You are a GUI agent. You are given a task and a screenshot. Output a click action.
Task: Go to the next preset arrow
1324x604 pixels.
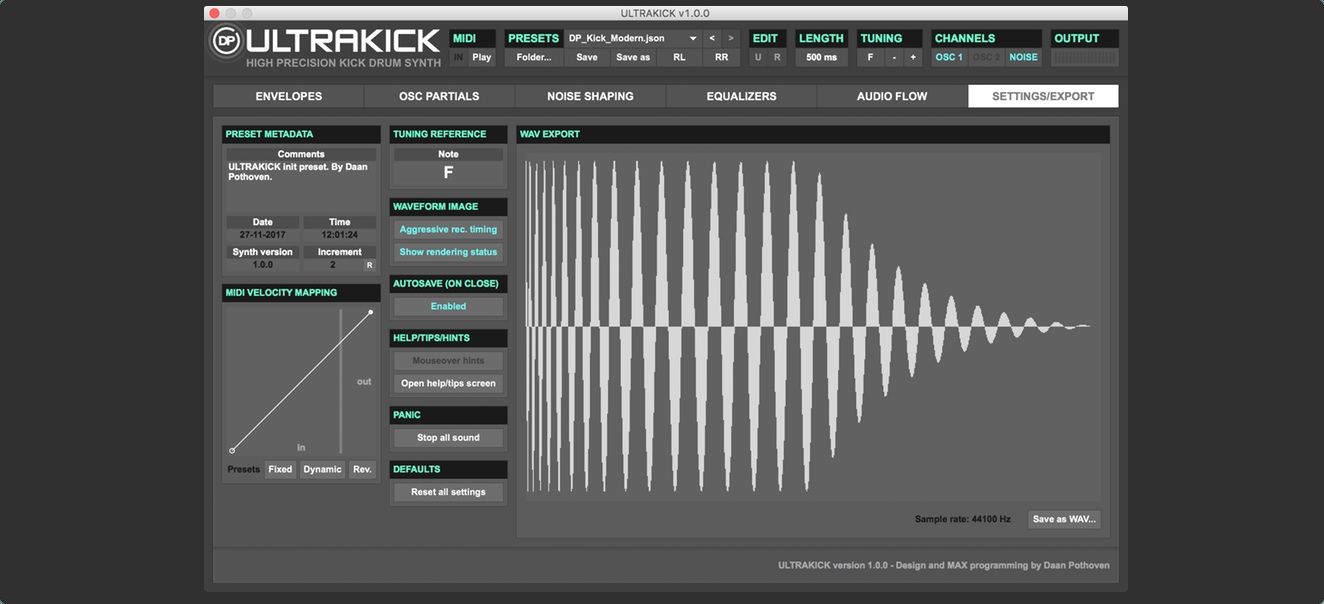731,38
